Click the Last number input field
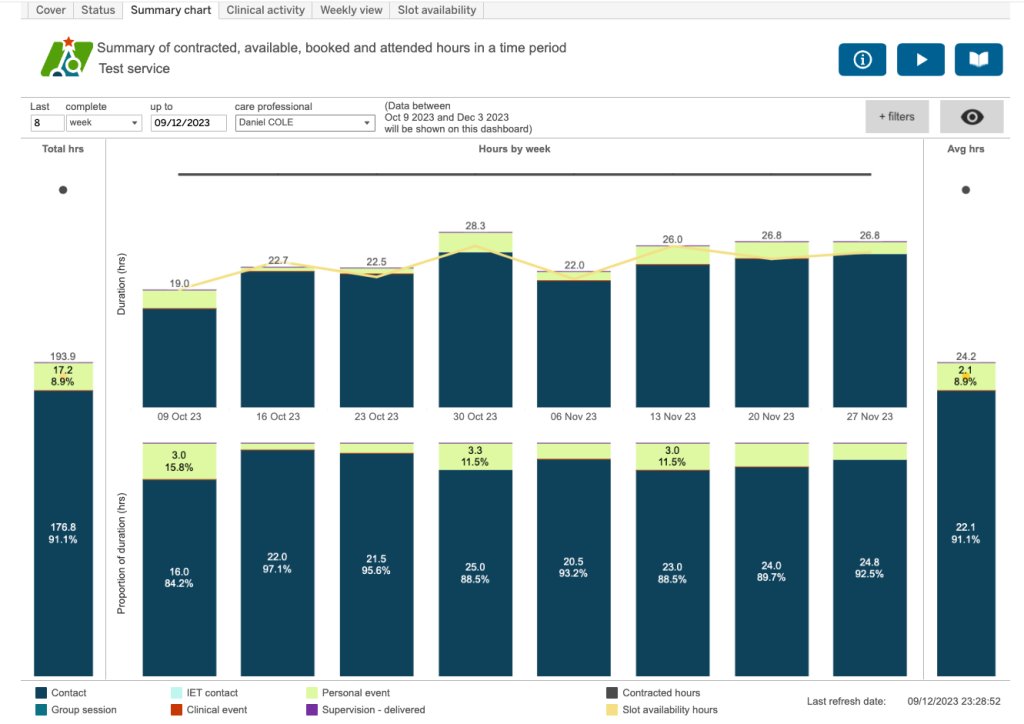This screenshot has height=724, width=1024. tap(47, 123)
